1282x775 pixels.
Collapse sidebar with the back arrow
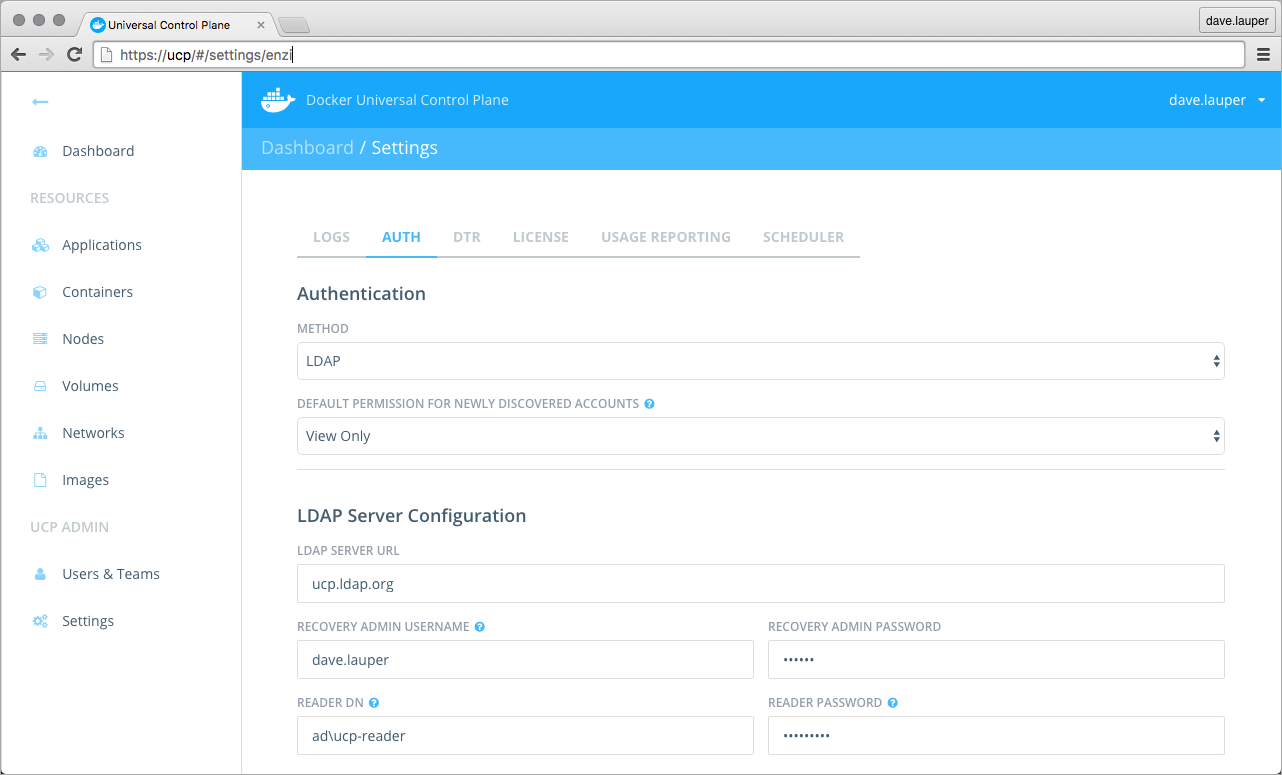pyautogui.click(x=40, y=102)
